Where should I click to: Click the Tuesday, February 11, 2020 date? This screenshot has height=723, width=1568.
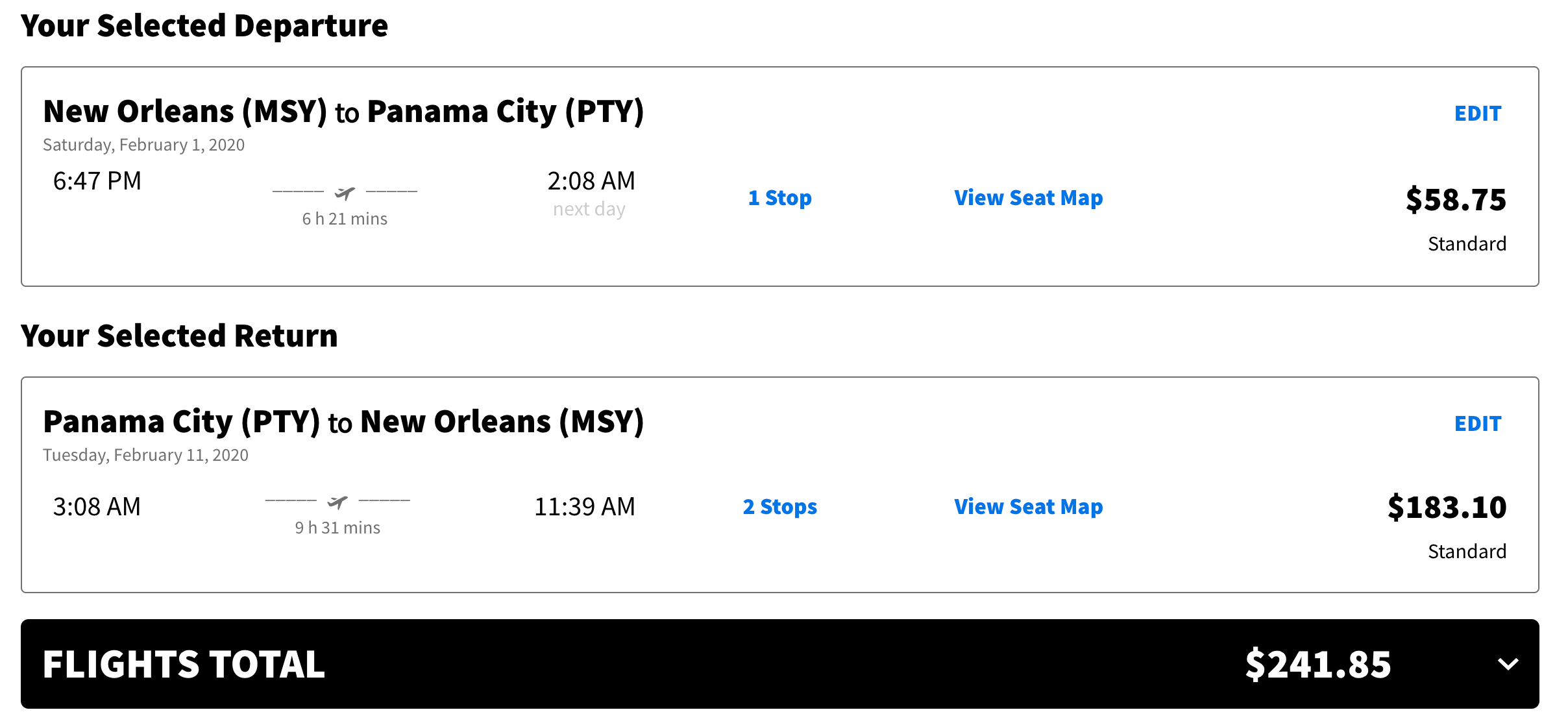coord(145,455)
